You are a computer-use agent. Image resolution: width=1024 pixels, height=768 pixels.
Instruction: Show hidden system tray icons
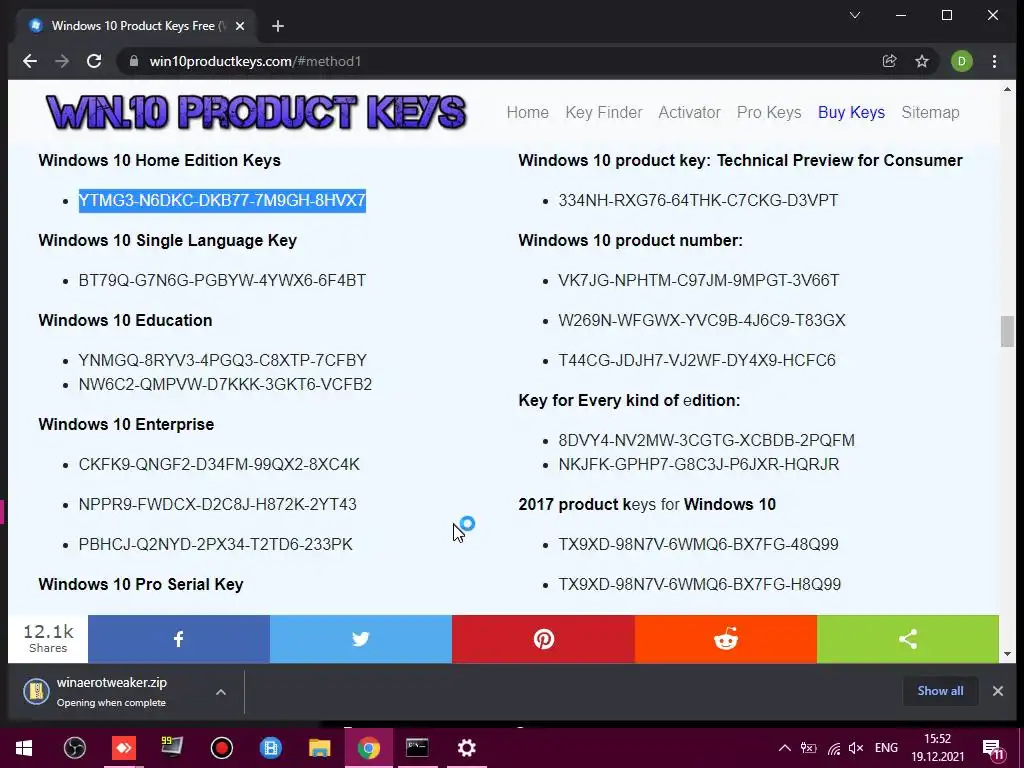click(x=785, y=748)
